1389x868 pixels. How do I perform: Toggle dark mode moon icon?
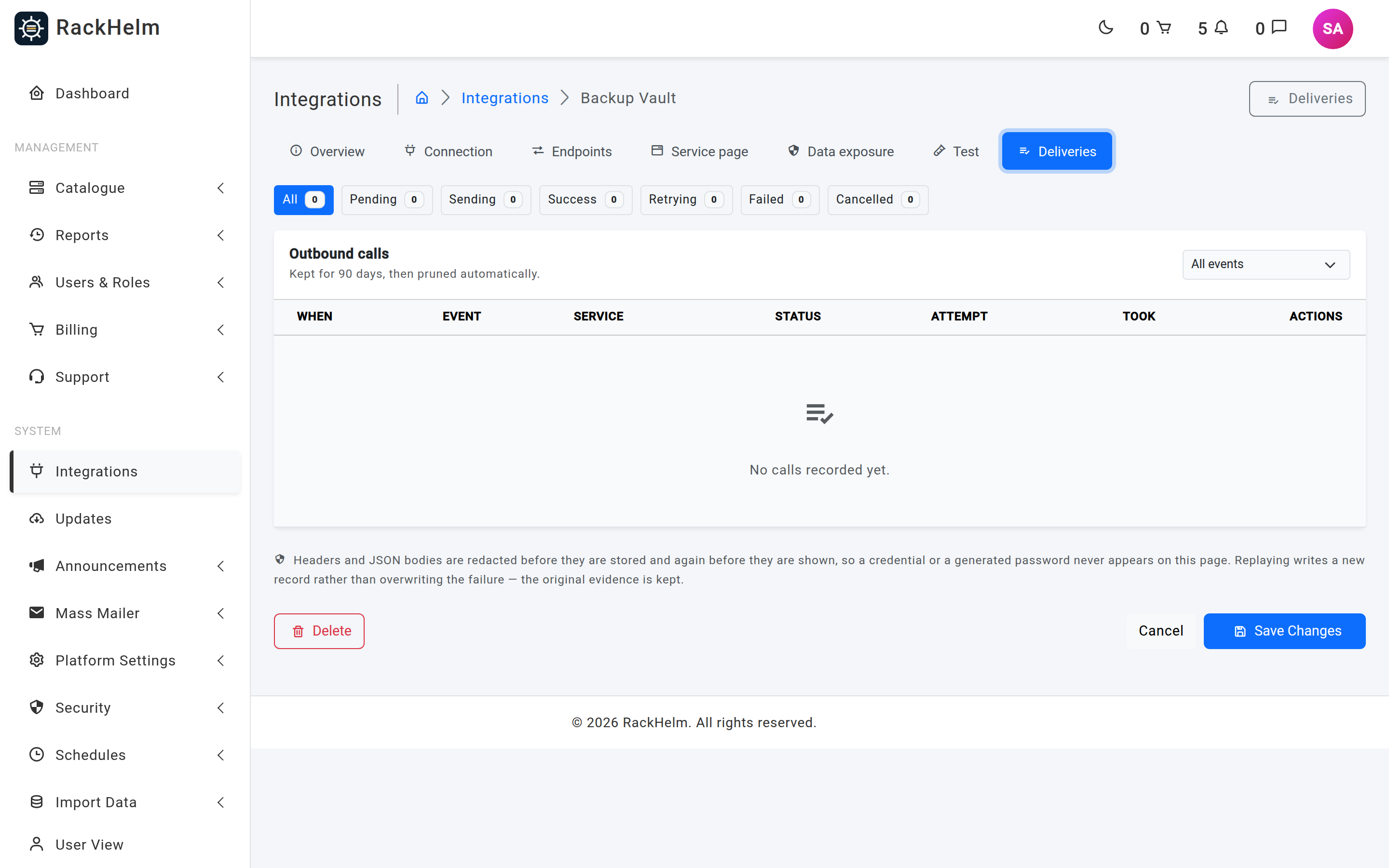point(1105,27)
